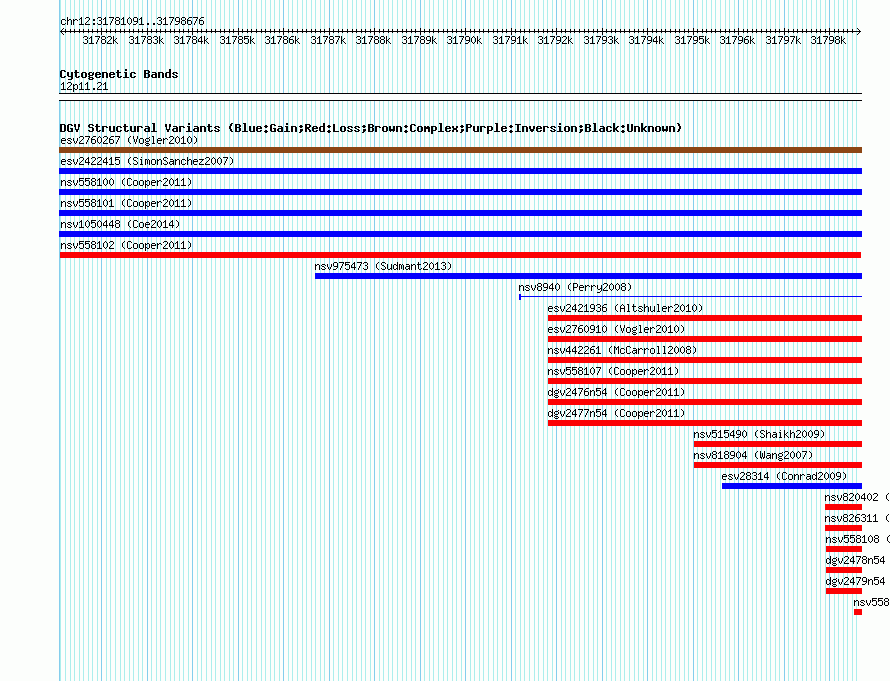Image resolution: width=890 pixels, height=681 pixels.
Task: Open the esv28314 (Conrad2009) label
Action: pos(784,476)
